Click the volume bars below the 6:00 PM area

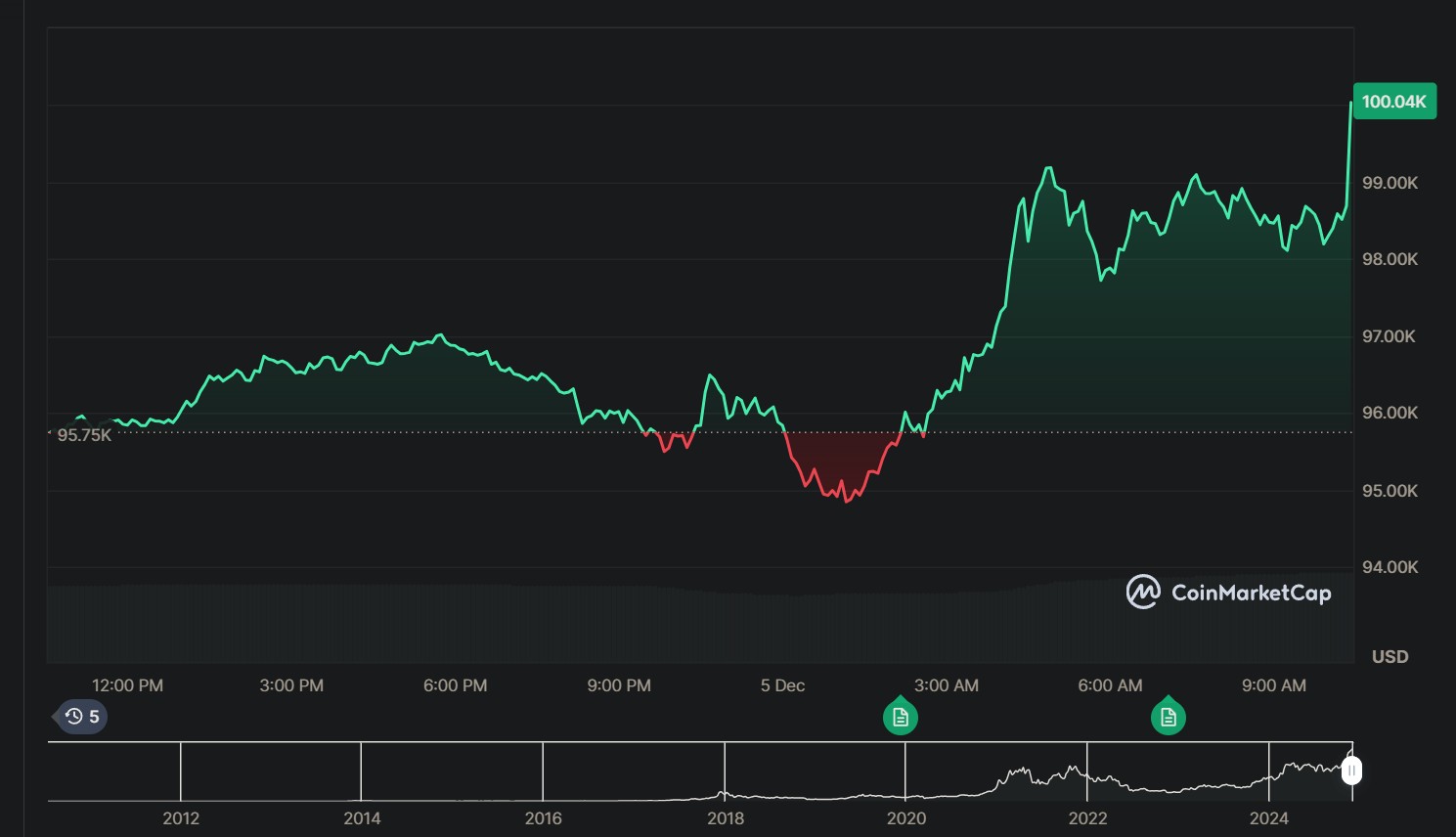(x=456, y=624)
